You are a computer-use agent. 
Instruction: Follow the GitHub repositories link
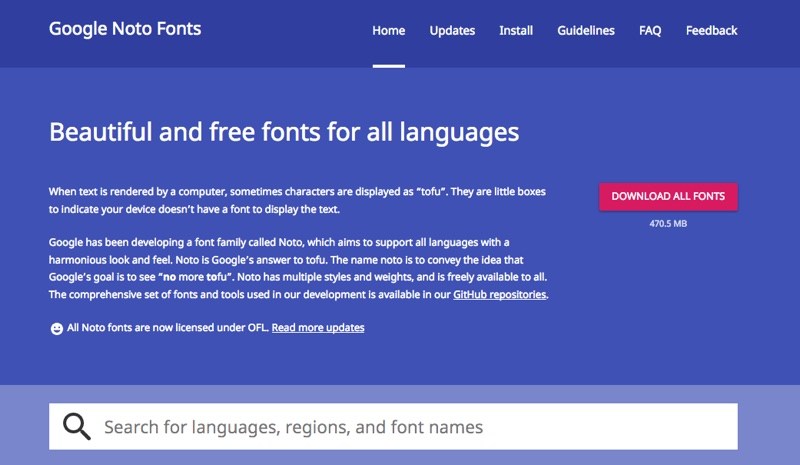(499, 295)
